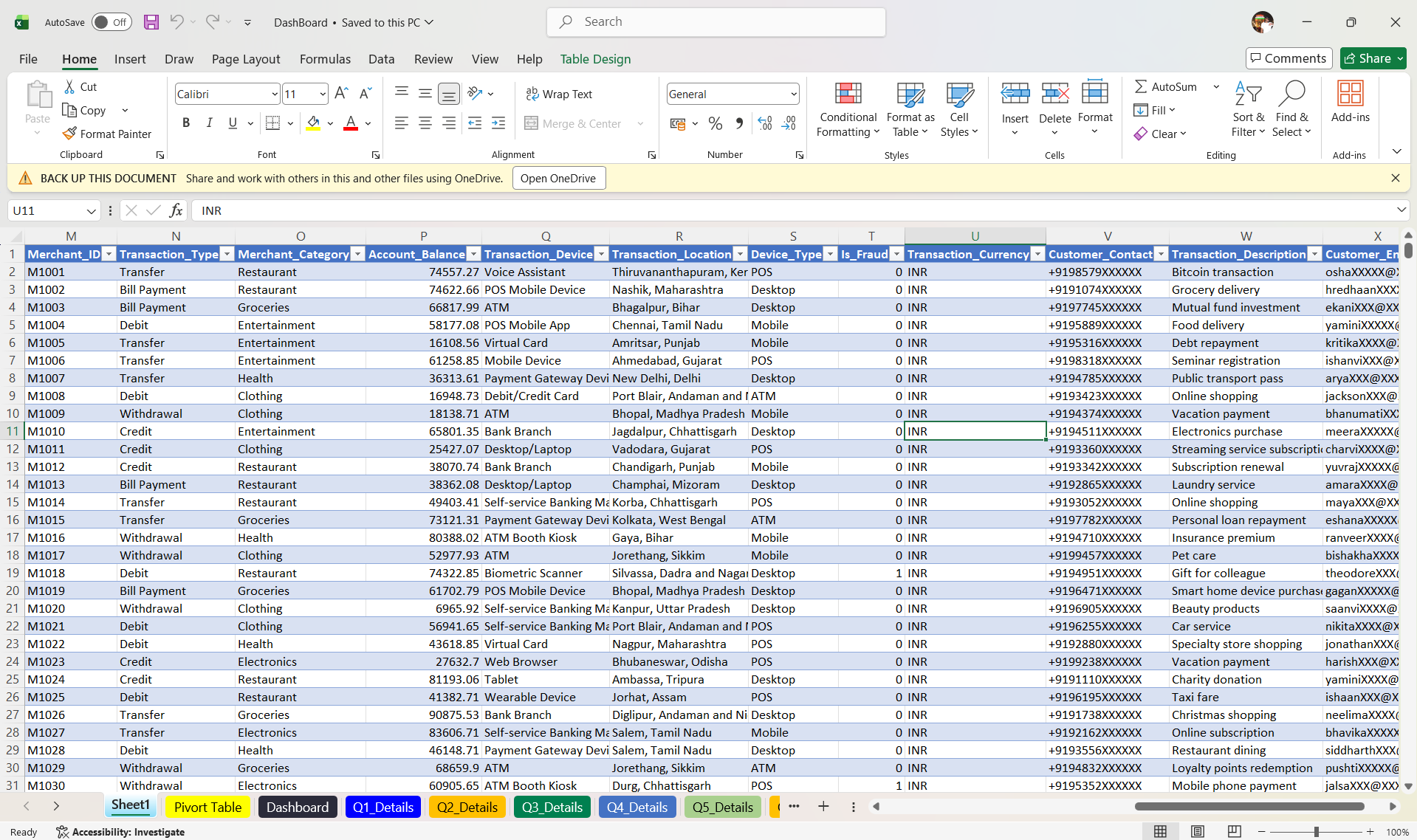Apply yellow Fill Color swatch
1417x840 pixels.
point(313,123)
